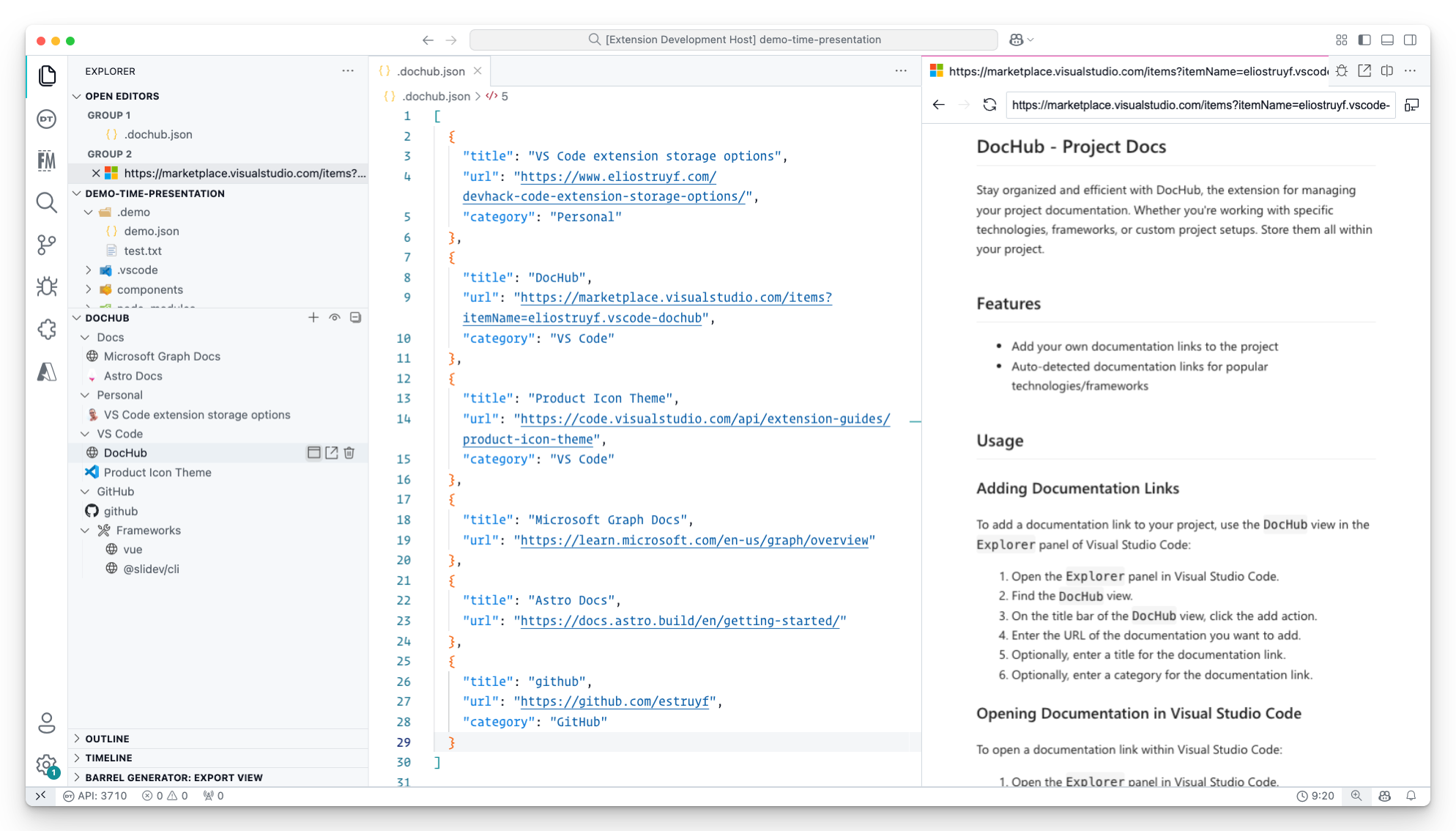Close marketplace editor in Open Editors
The height and width of the screenshot is (831, 1456).
[x=96, y=173]
